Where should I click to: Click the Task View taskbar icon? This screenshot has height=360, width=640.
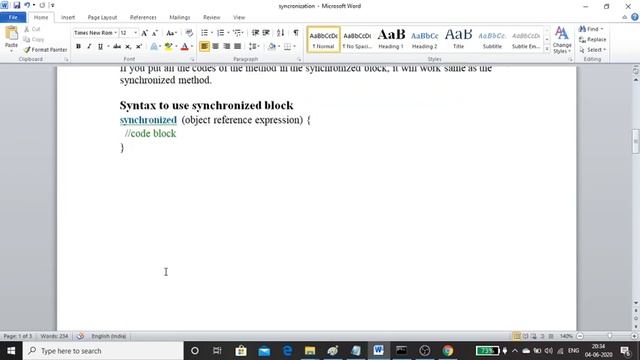tap(217, 351)
